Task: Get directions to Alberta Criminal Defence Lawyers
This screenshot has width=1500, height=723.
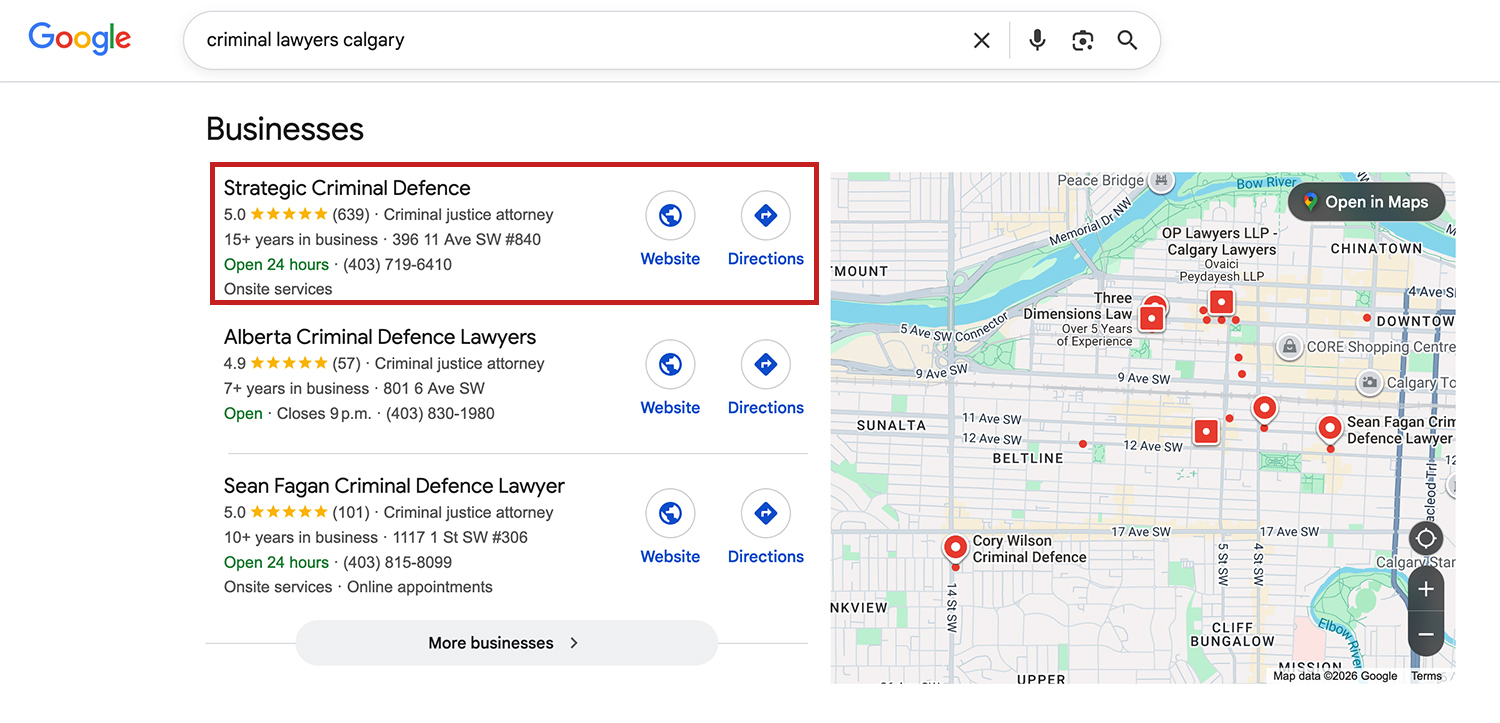Action: (x=765, y=364)
